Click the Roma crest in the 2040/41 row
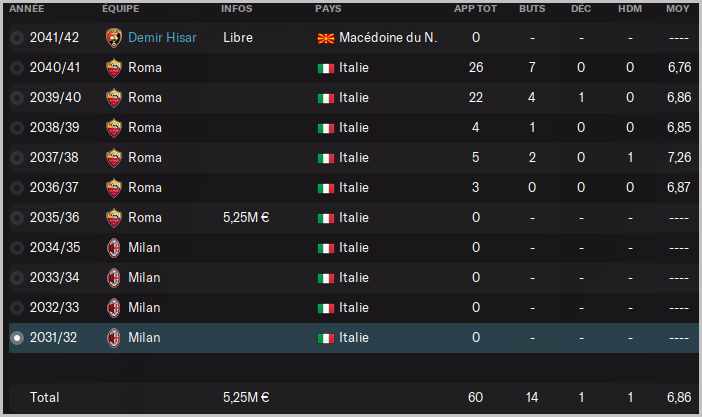702x417 pixels. tap(114, 68)
